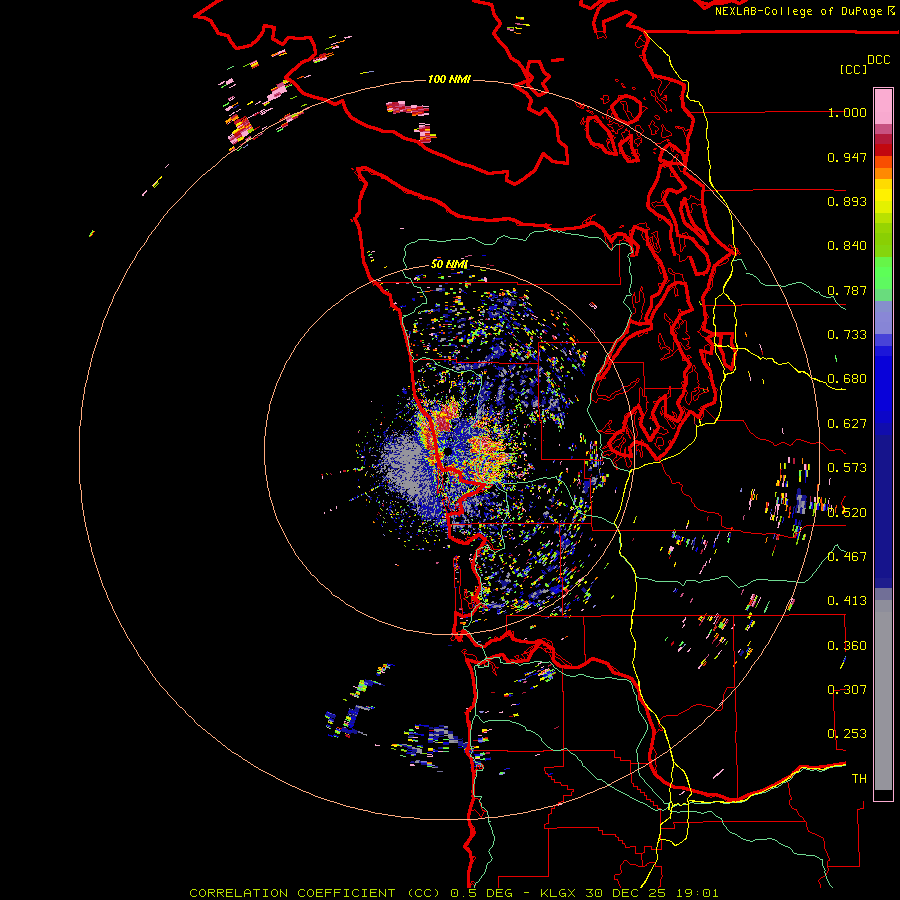Click the 0.413 scale value
The width and height of the screenshot is (900, 900).
pos(847,601)
